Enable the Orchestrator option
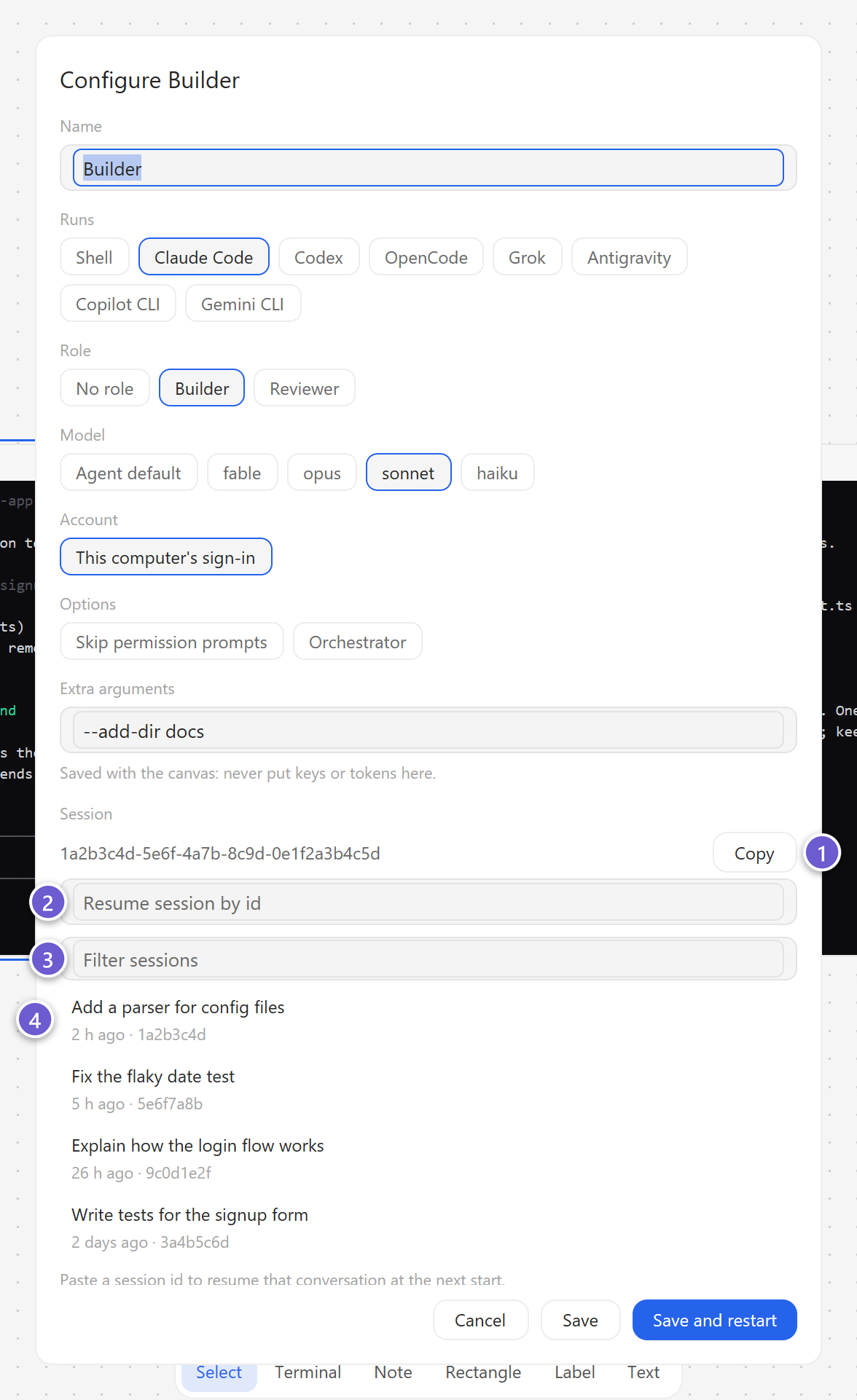This screenshot has width=857, height=1400. point(358,642)
